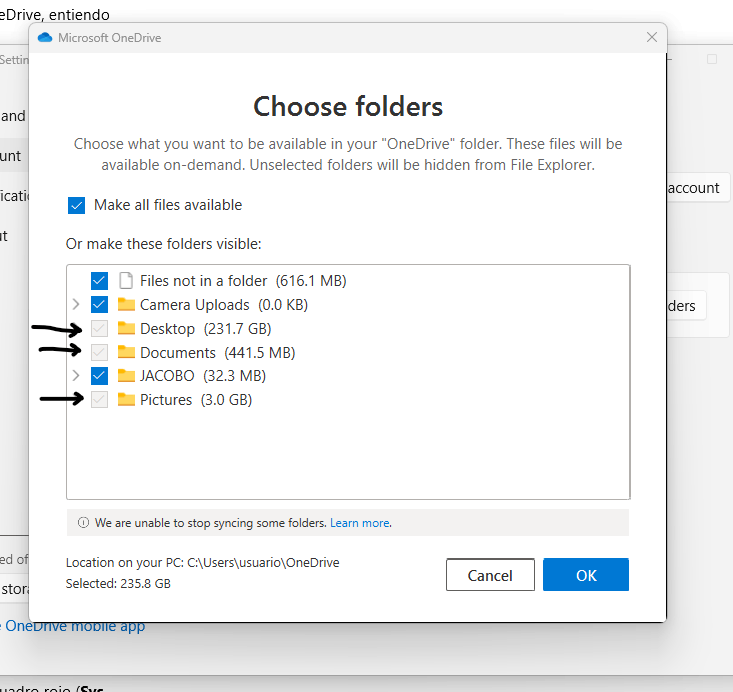
Task: Click the Documents folder icon
Action: tap(126, 352)
